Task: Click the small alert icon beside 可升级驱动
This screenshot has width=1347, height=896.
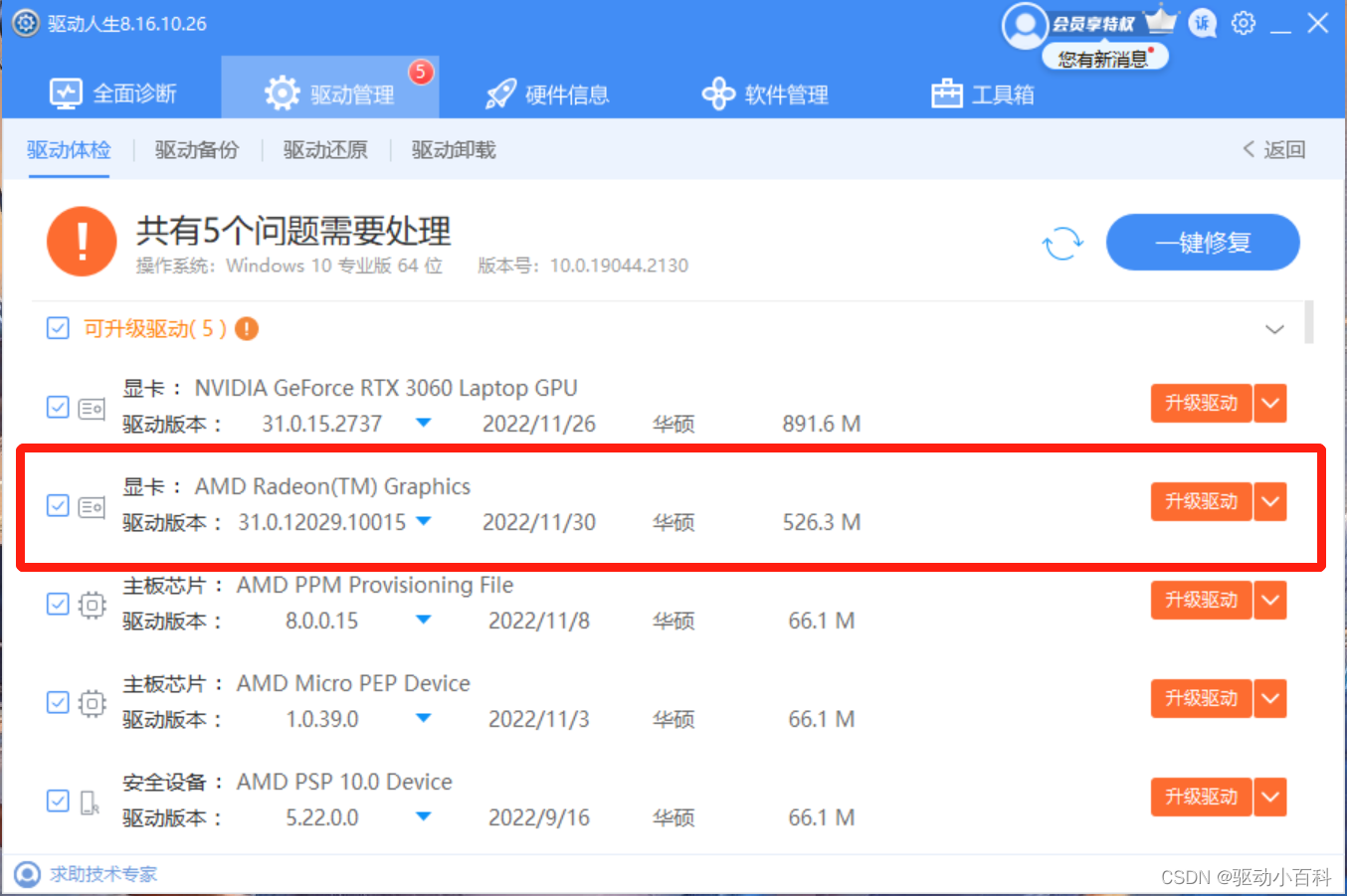Action: point(247,328)
